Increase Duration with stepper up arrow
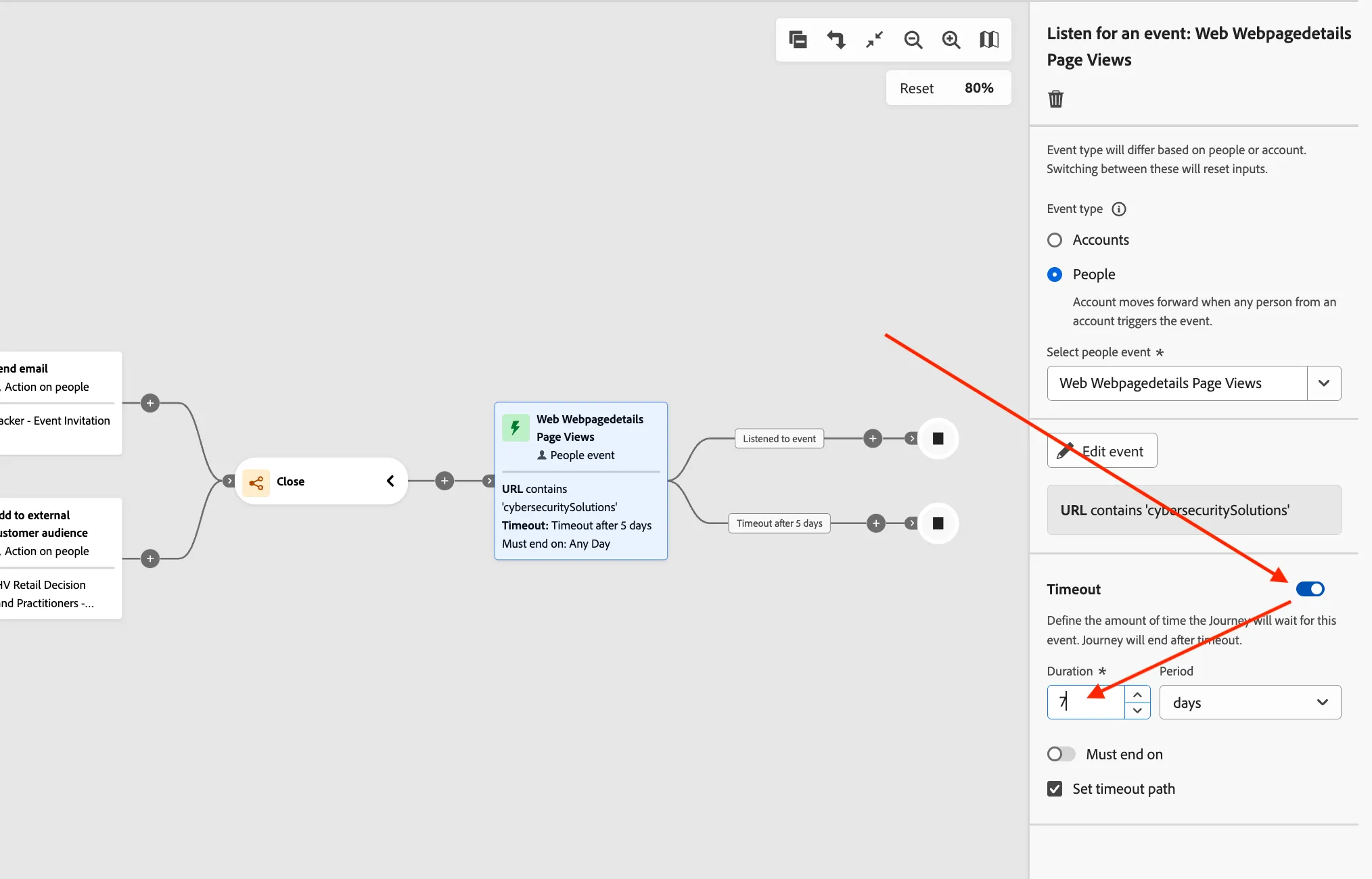Viewport: 1372px width, 879px height. pyautogui.click(x=1137, y=694)
